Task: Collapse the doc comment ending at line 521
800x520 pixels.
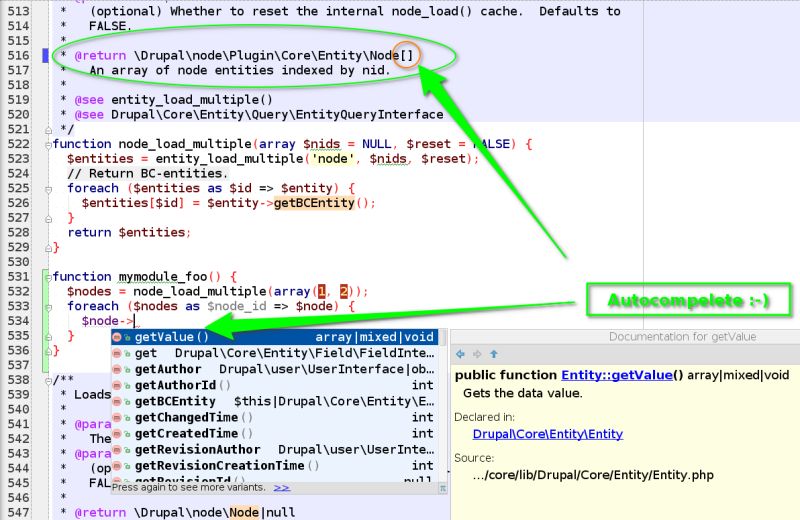Action: (x=48, y=130)
